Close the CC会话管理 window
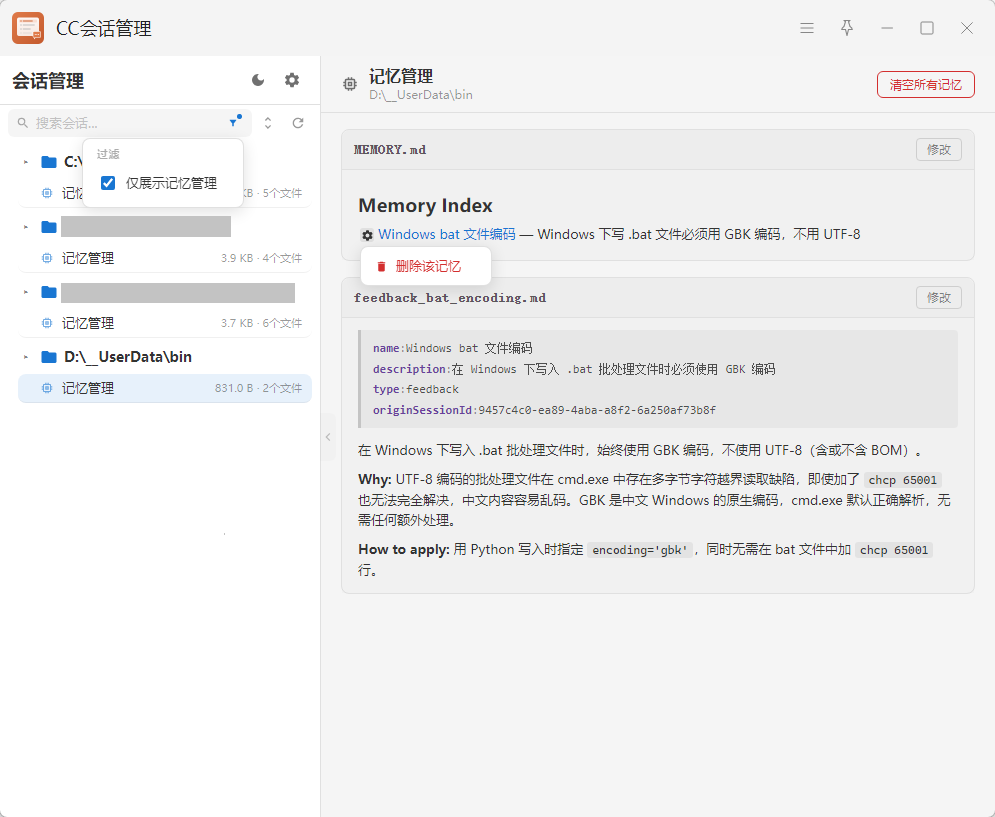The height and width of the screenshot is (817, 995). point(966,28)
